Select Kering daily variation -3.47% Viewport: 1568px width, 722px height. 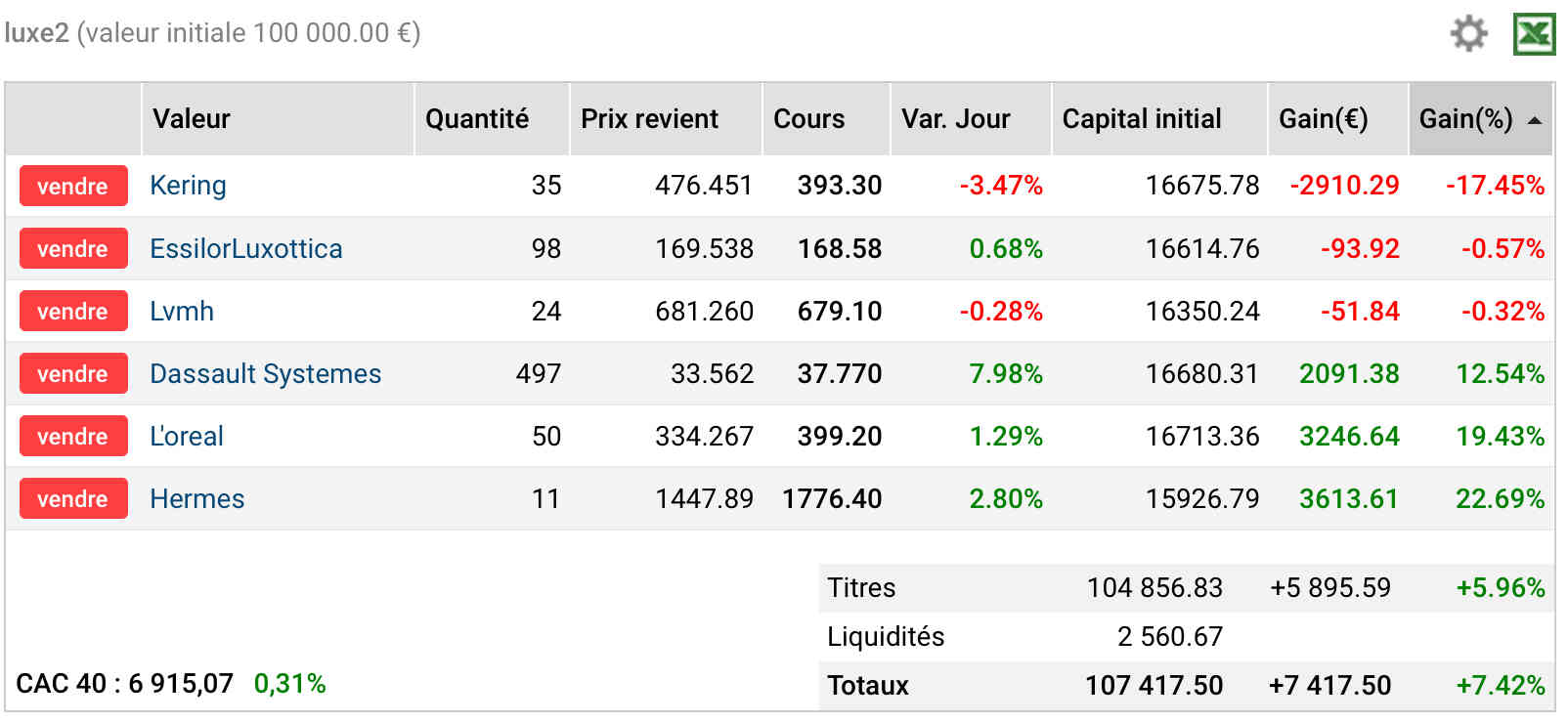click(x=1001, y=186)
